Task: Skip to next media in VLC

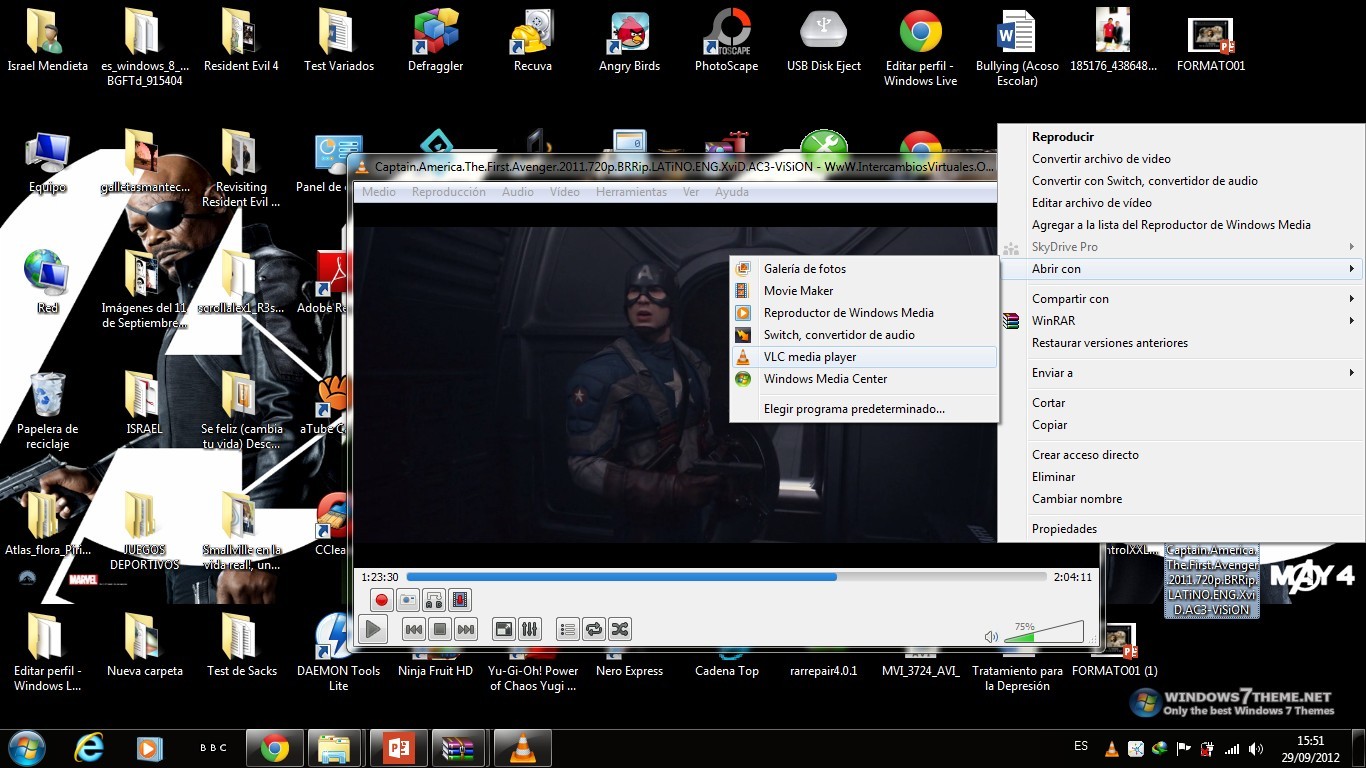Action: coord(465,629)
